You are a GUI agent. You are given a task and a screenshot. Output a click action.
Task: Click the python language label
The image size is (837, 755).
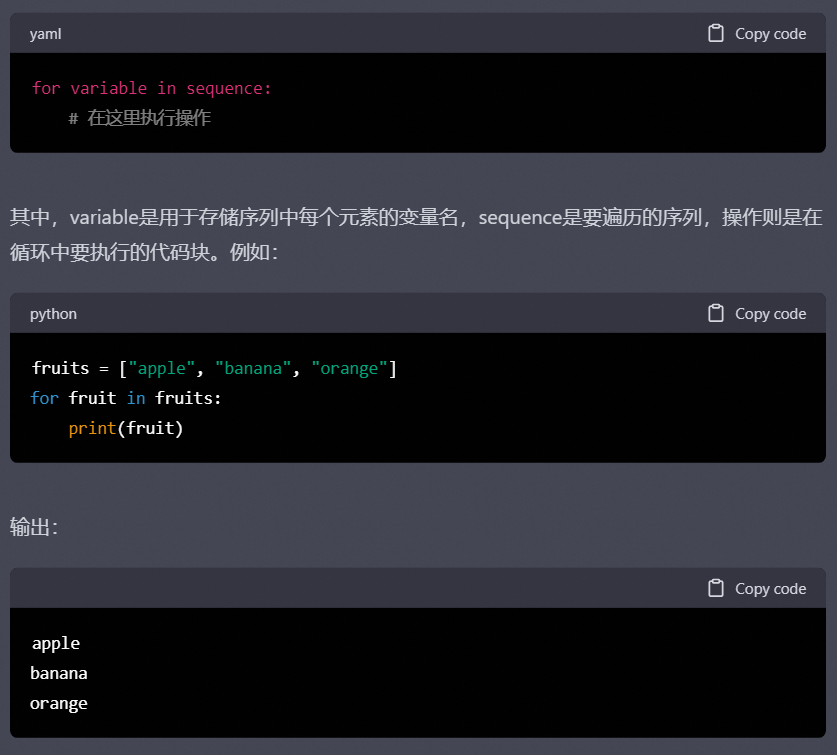[53, 314]
